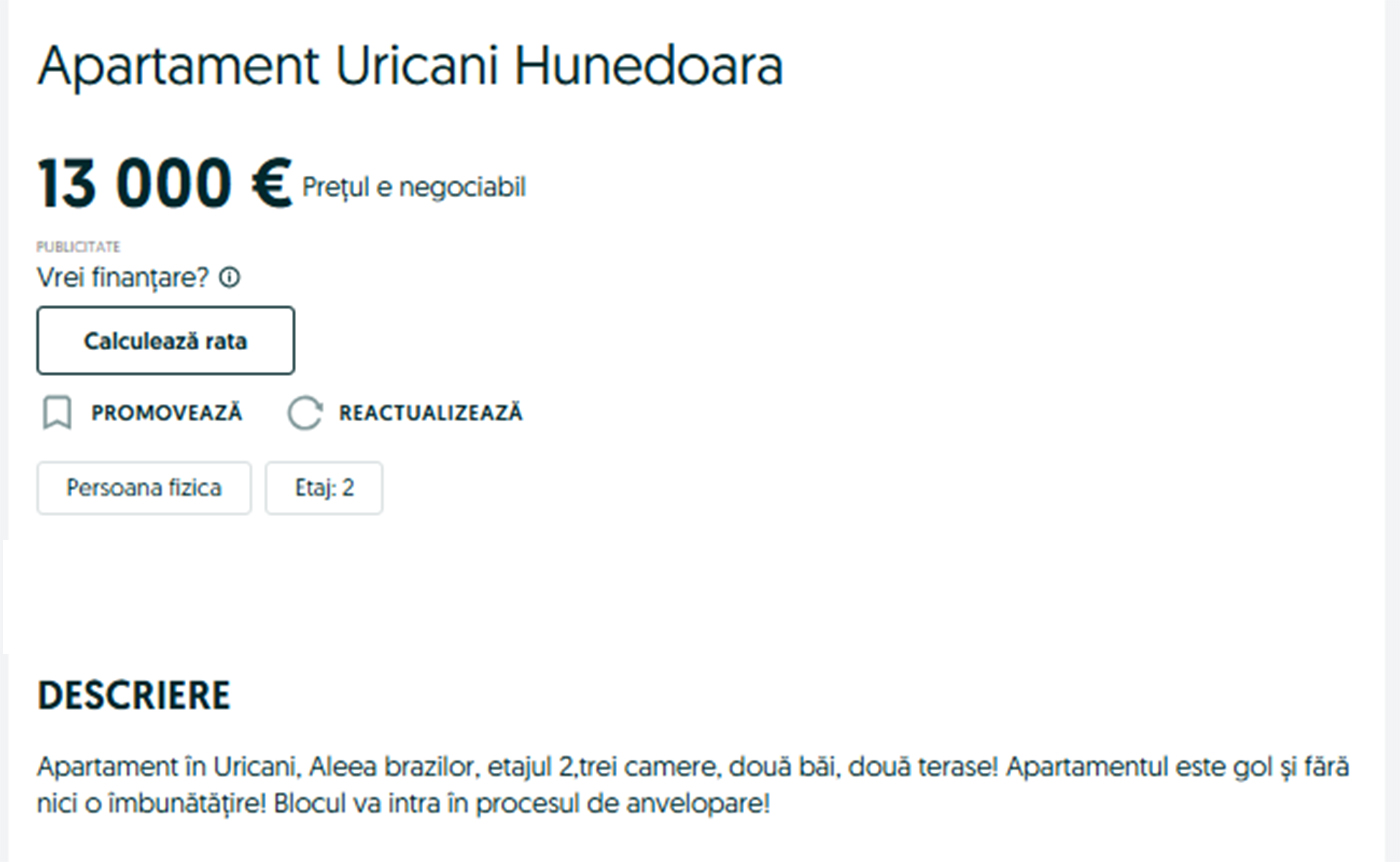Click the Apartament Uricani Hunedoara title
Image resolution: width=1400 pixels, height=862 pixels.
[x=410, y=67]
